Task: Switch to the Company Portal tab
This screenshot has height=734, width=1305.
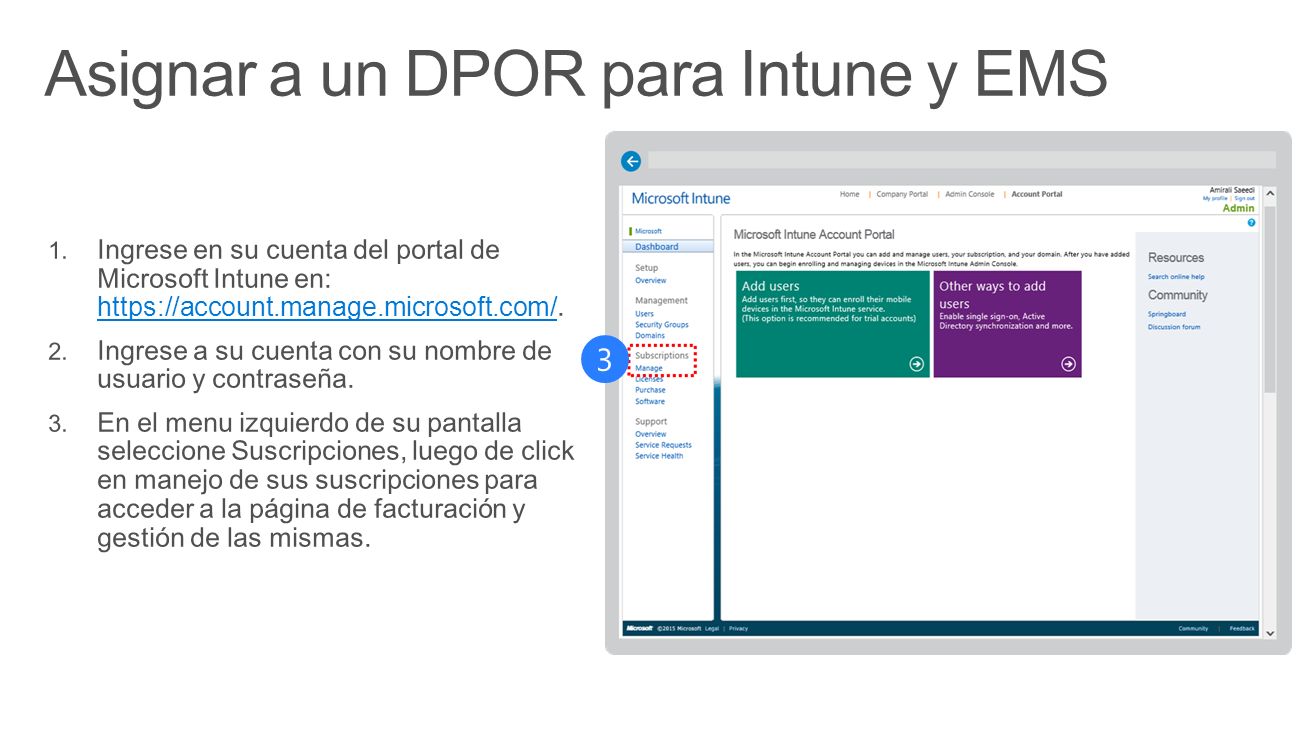Action: click(902, 194)
